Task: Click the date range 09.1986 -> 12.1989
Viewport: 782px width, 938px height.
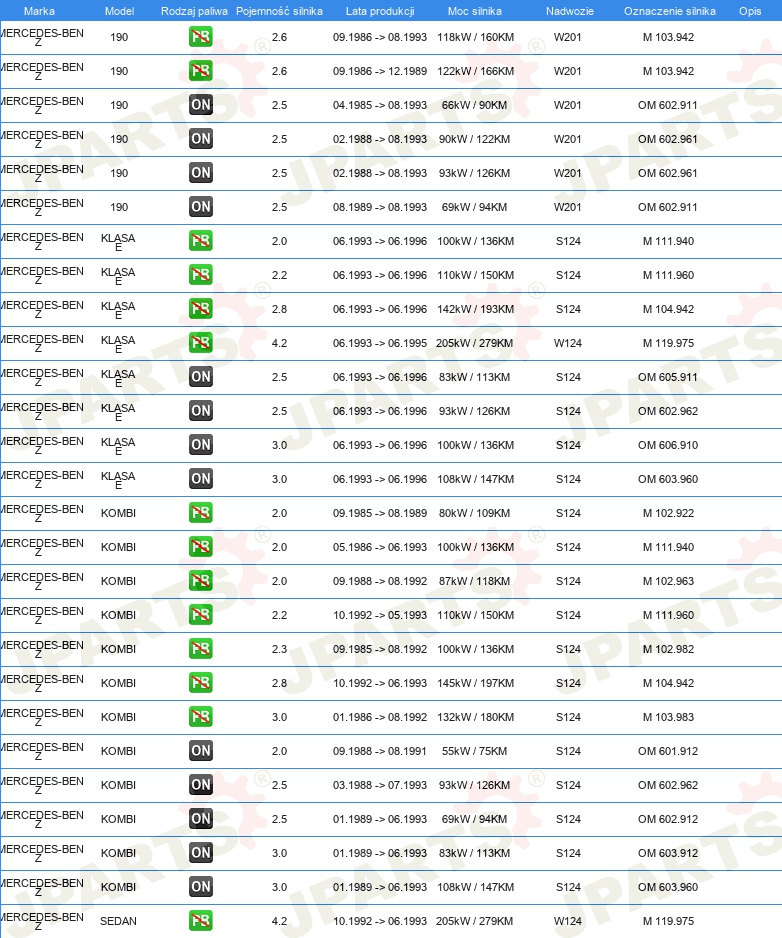Action: click(x=380, y=71)
